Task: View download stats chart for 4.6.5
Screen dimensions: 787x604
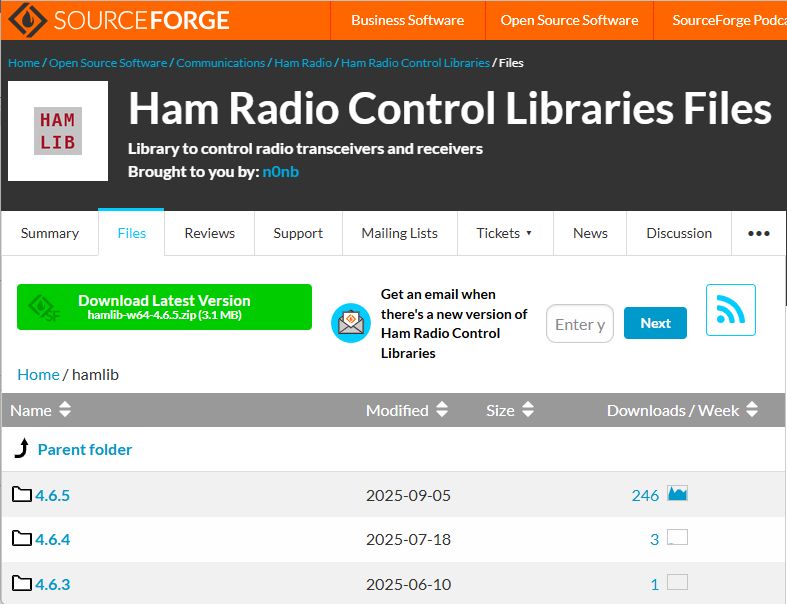Action: pyautogui.click(x=677, y=494)
